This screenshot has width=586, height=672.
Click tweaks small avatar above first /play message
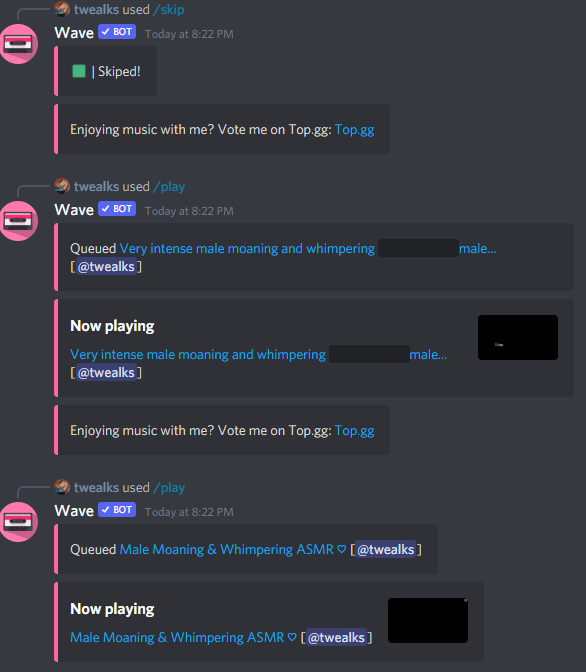click(62, 186)
